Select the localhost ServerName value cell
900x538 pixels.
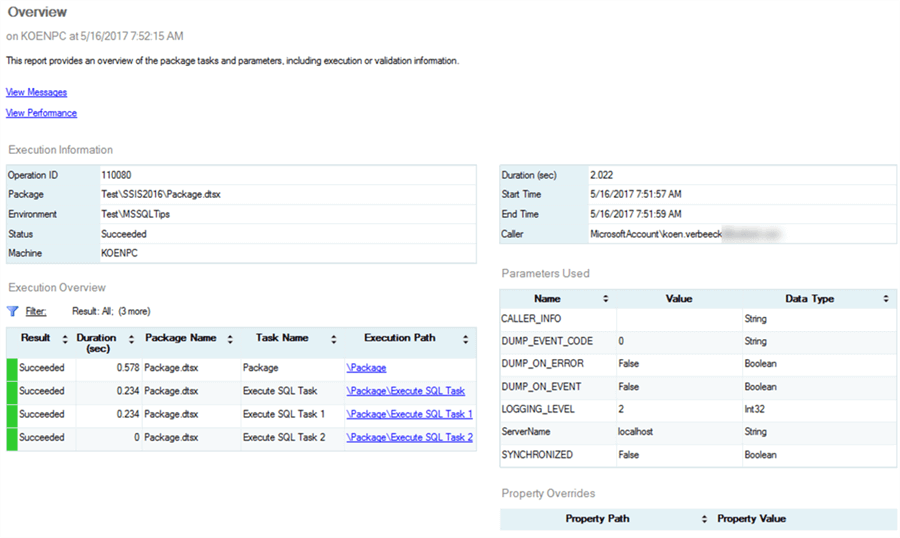pos(637,432)
